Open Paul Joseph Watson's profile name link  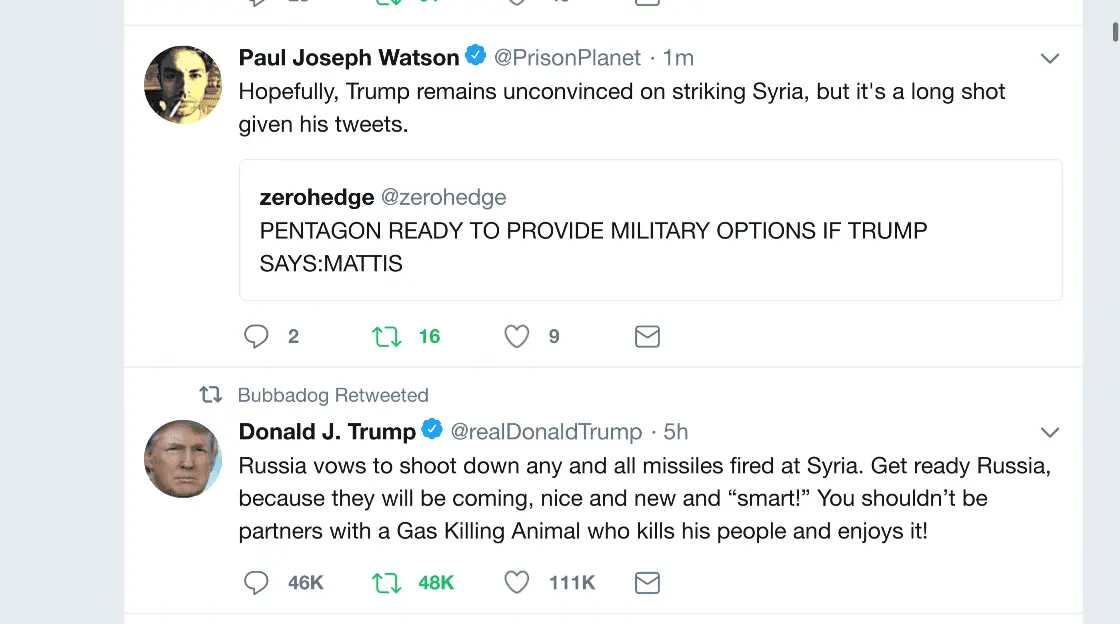pyautogui.click(x=348, y=58)
